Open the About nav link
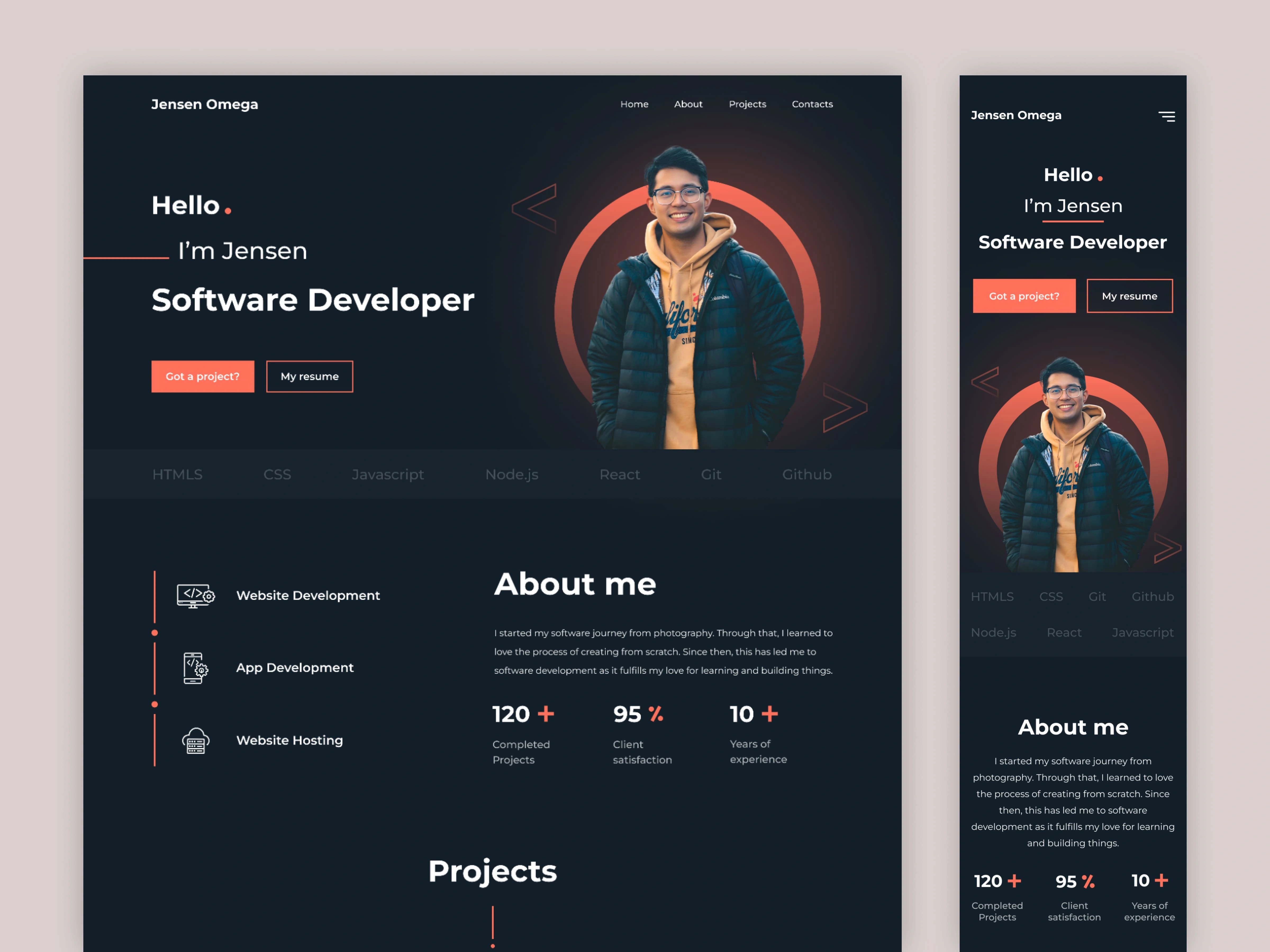Viewport: 1270px width, 952px height. click(688, 104)
